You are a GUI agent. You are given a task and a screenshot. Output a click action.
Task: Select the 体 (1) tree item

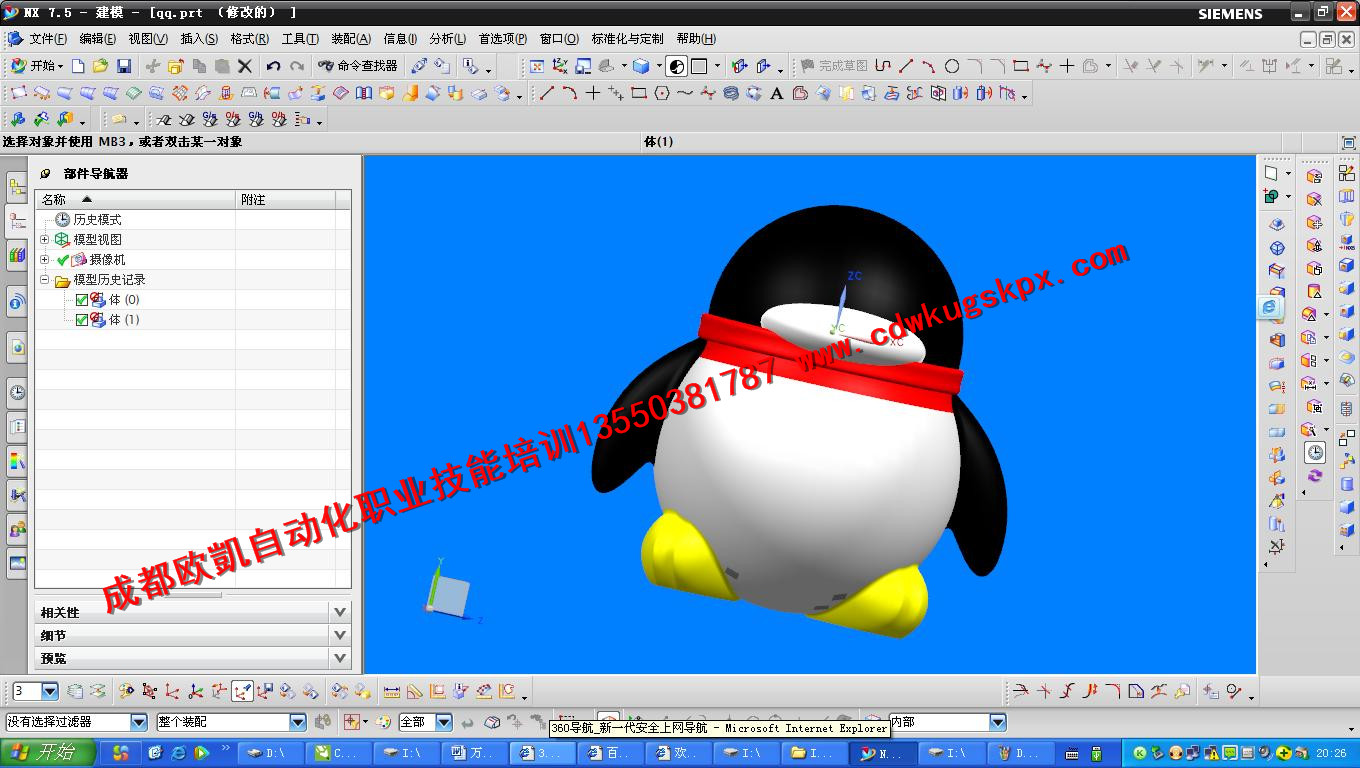point(124,320)
